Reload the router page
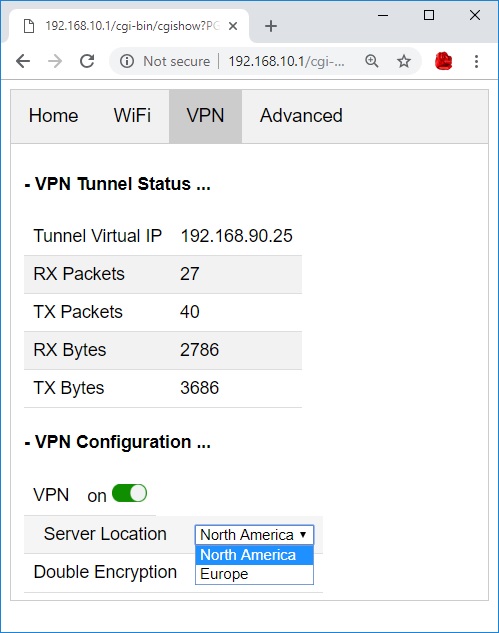This screenshot has width=499, height=633. tap(87, 61)
